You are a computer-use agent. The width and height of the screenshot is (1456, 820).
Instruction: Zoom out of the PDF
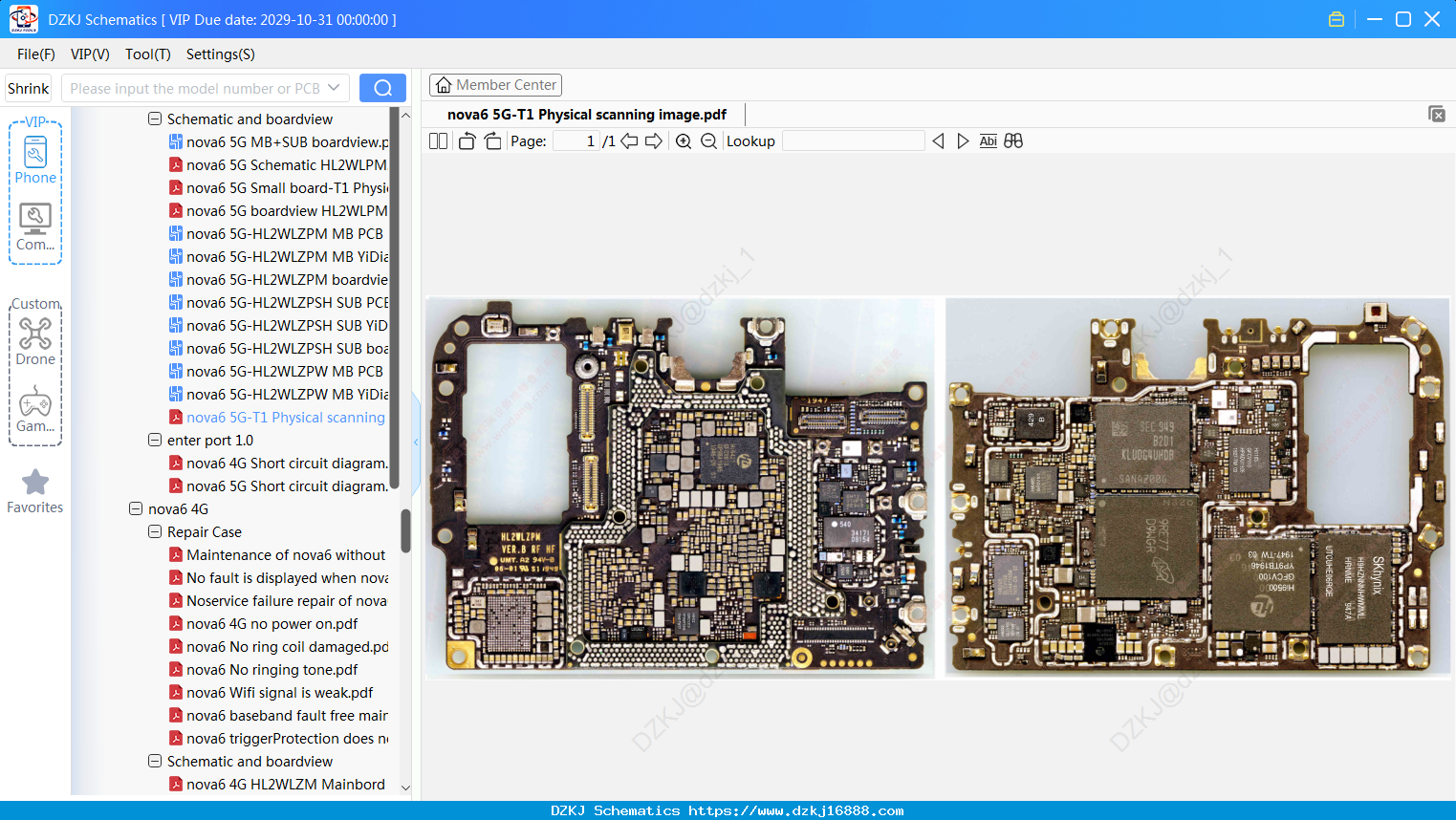click(708, 141)
